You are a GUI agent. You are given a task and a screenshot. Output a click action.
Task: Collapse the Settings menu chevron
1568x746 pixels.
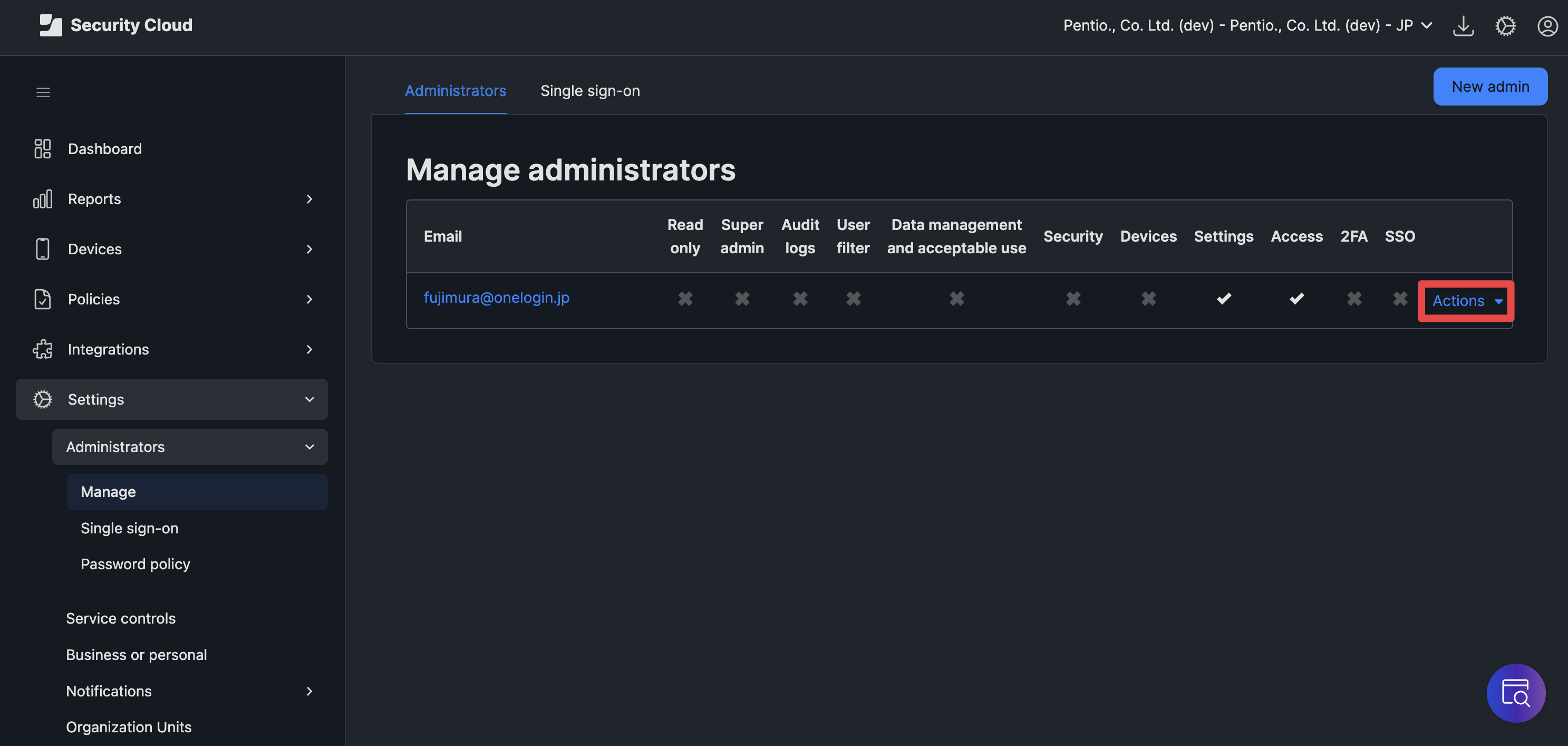click(x=309, y=399)
